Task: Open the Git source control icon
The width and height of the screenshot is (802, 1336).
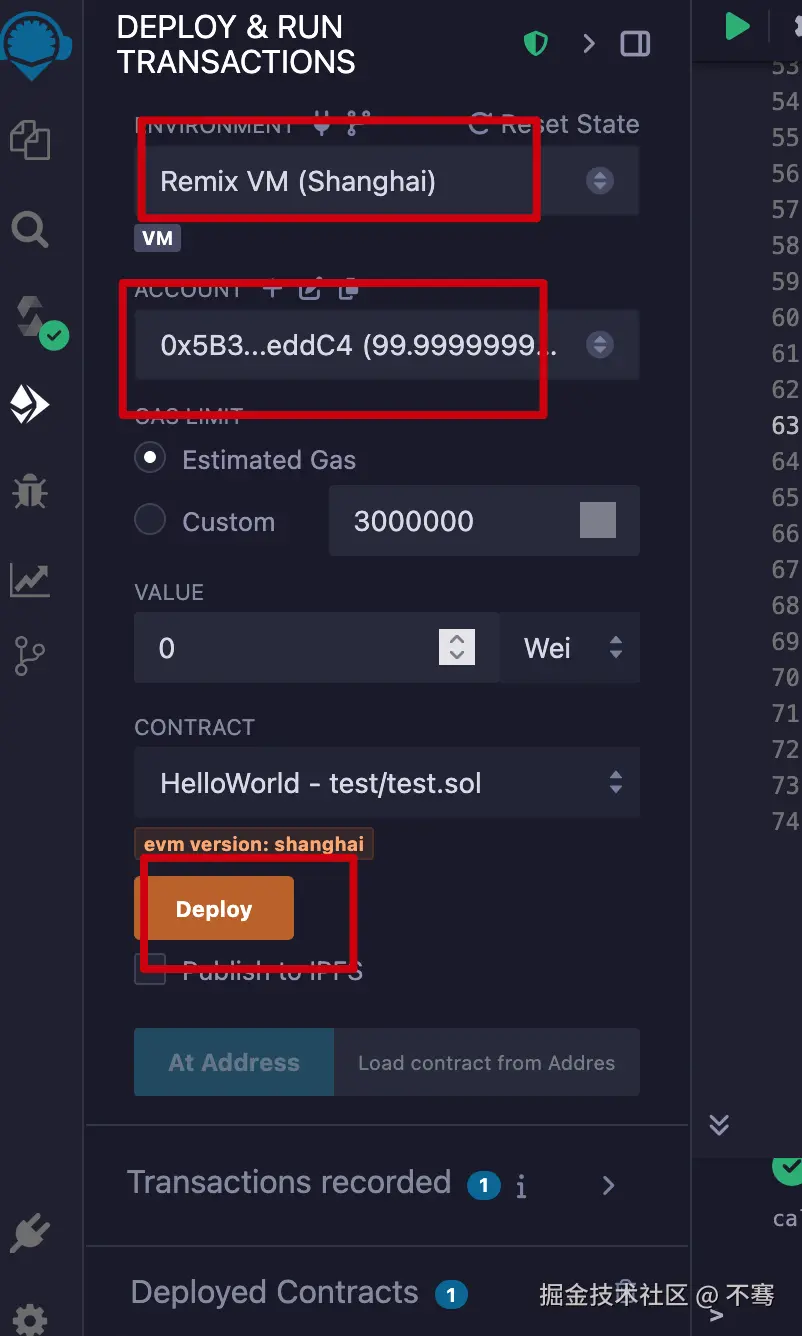Action: [30, 657]
